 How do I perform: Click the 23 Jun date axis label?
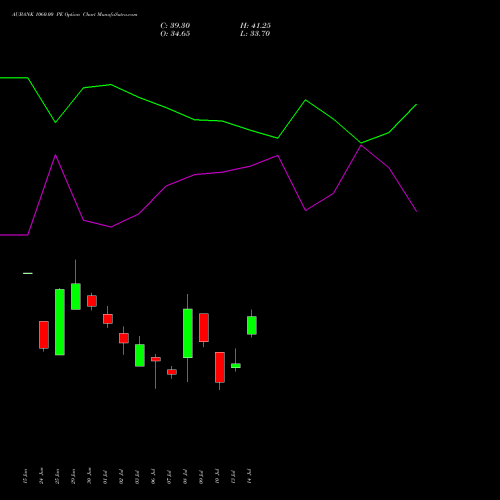pos(26,476)
